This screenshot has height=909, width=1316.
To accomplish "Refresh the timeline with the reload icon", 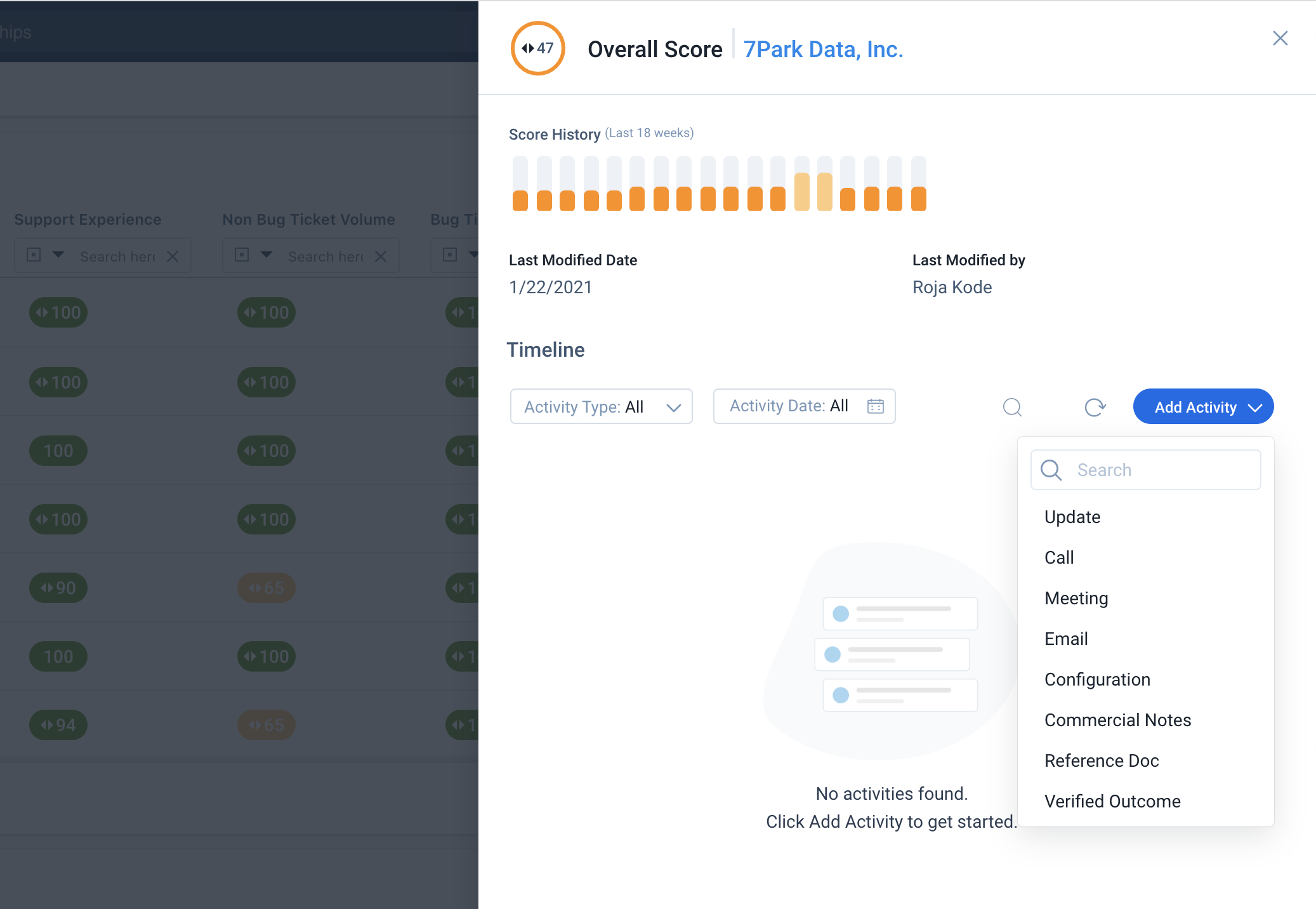I will coord(1095,407).
